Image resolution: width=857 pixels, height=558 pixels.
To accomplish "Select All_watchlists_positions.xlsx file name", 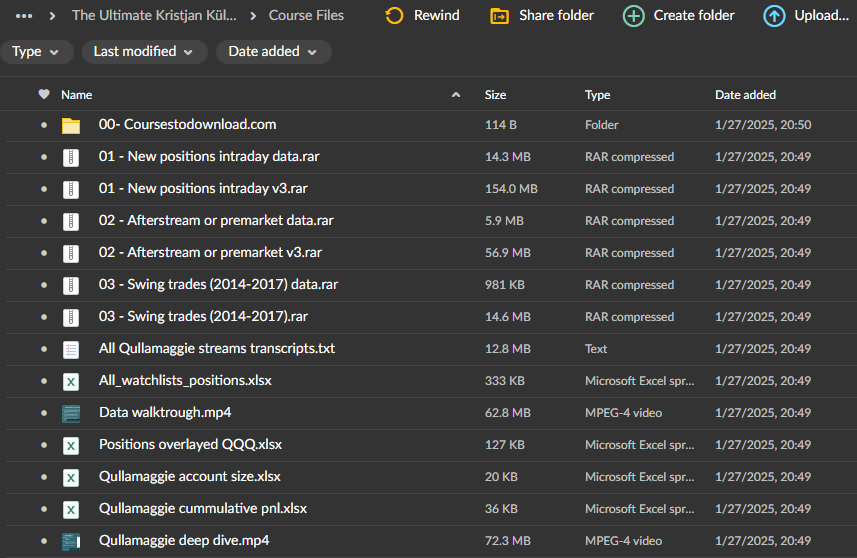I will (x=185, y=380).
